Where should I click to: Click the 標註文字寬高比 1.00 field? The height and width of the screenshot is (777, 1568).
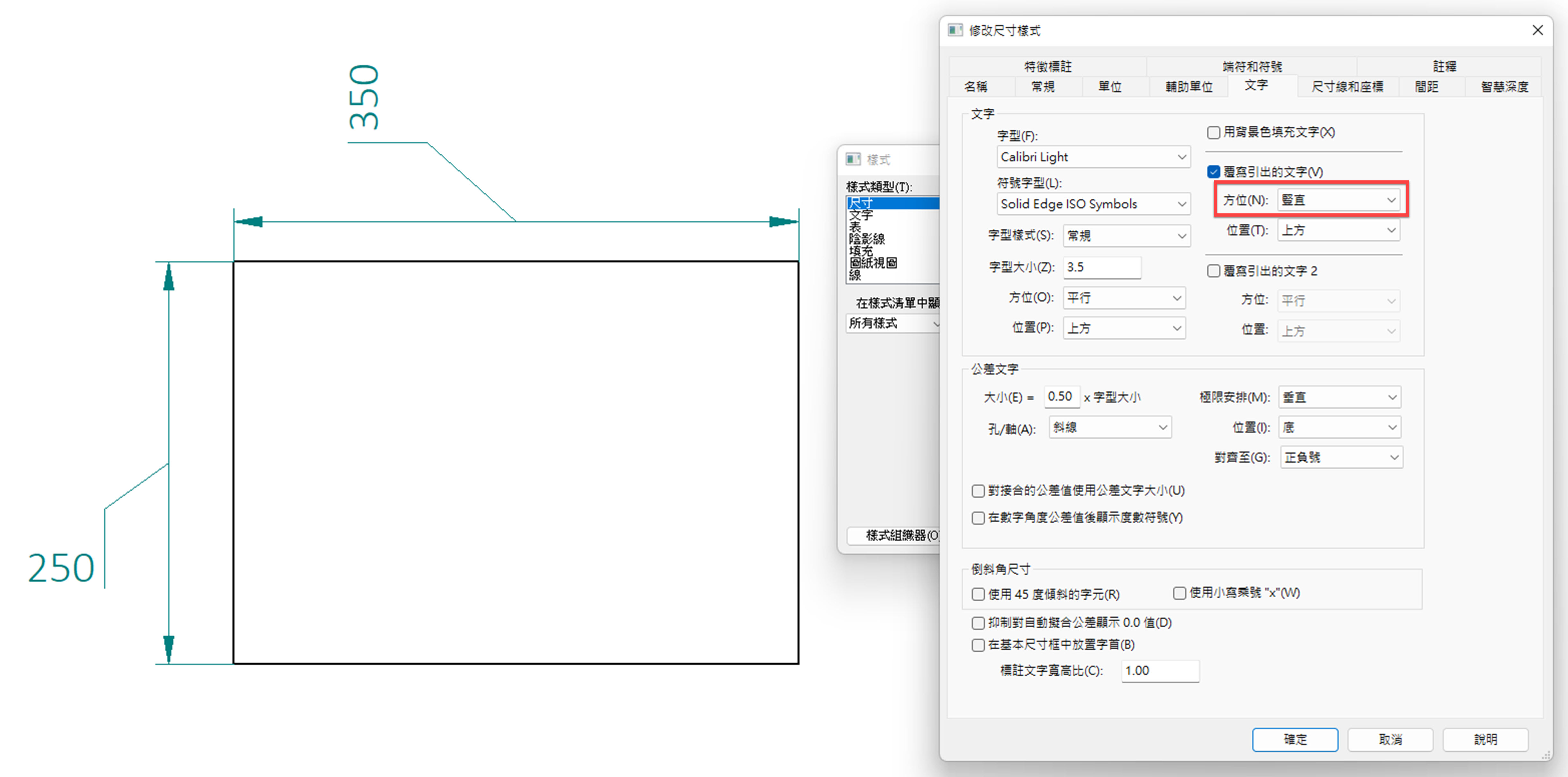(1160, 671)
